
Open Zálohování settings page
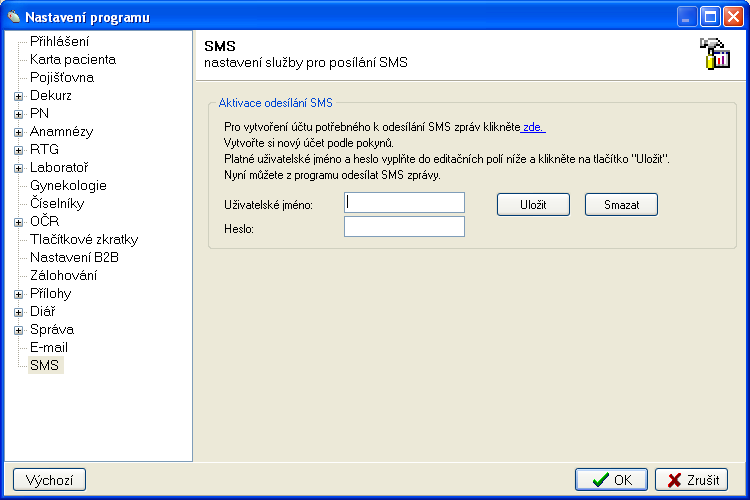64,276
